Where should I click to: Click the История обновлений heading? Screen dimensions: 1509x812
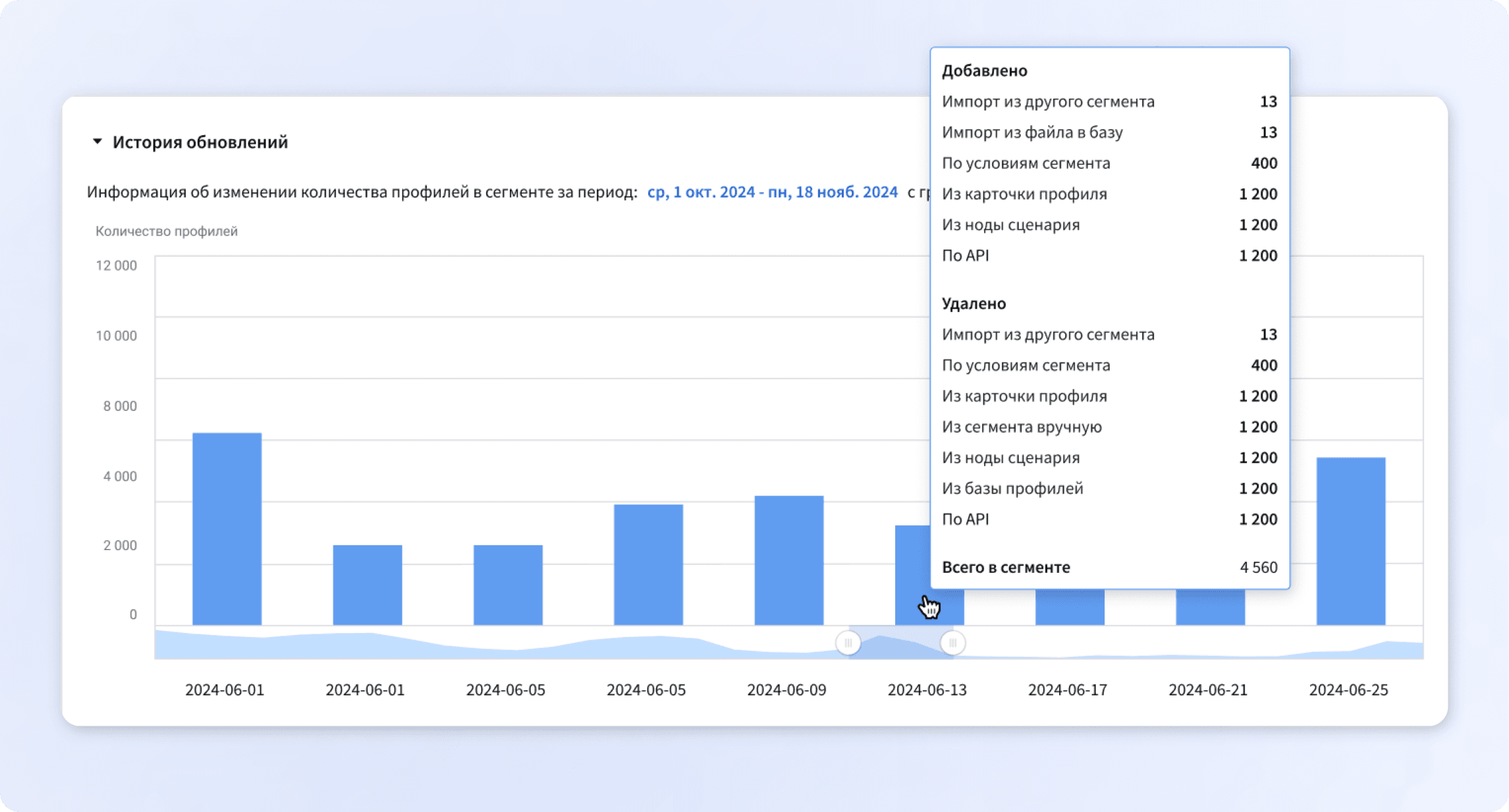200,142
